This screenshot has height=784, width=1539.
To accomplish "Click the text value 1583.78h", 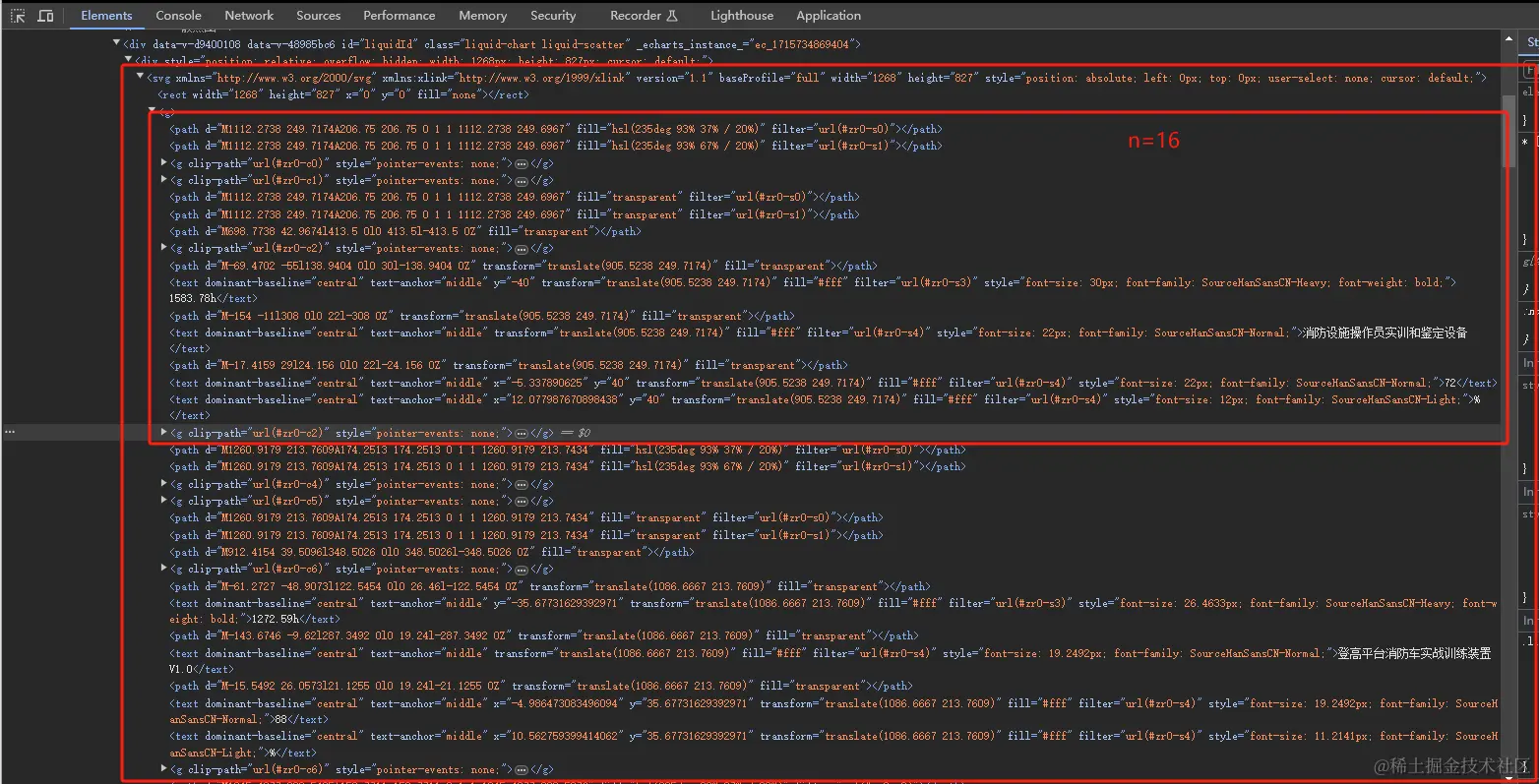I will coord(193,298).
